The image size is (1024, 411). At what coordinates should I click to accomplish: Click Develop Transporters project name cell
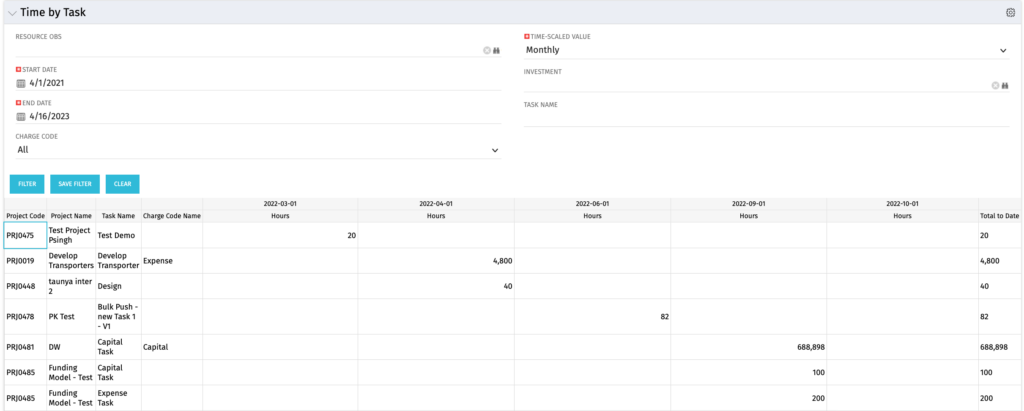tap(71, 261)
